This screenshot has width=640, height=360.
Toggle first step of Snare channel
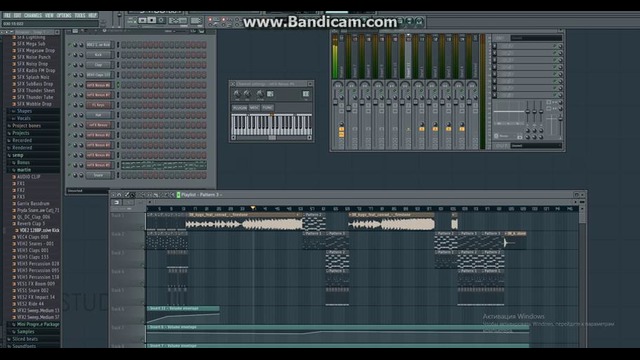point(124,175)
